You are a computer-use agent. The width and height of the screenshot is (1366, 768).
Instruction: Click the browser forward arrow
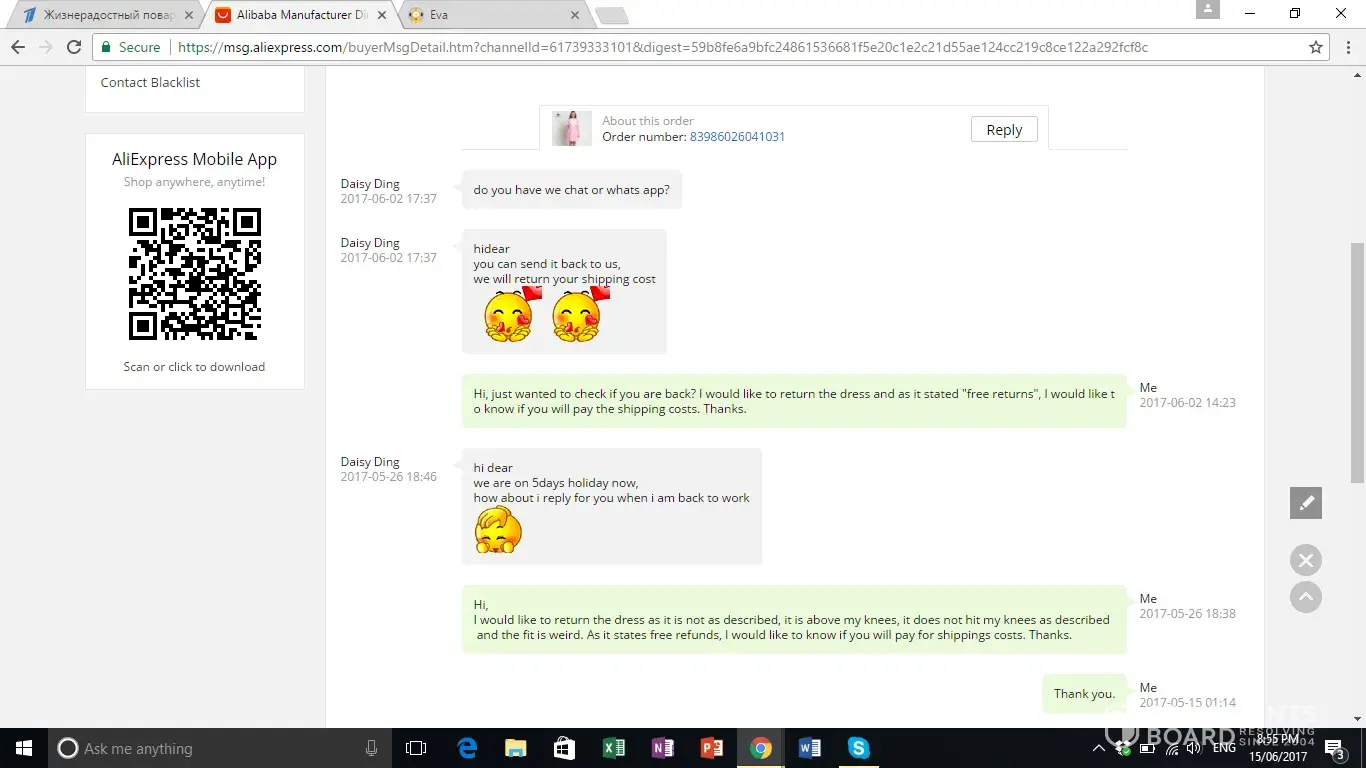pyautogui.click(x=46, y=47)
